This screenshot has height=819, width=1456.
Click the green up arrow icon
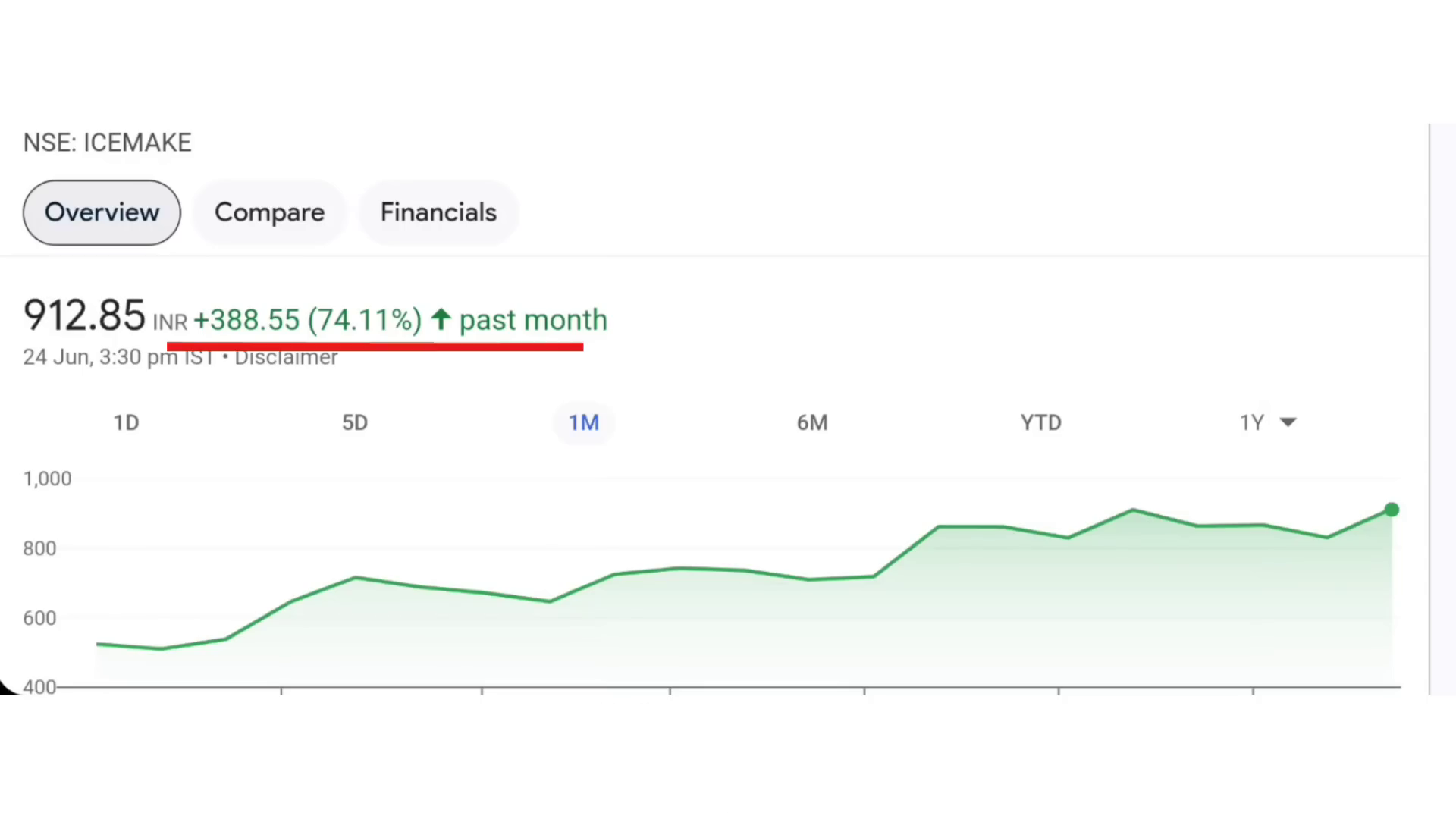(441, 319)
